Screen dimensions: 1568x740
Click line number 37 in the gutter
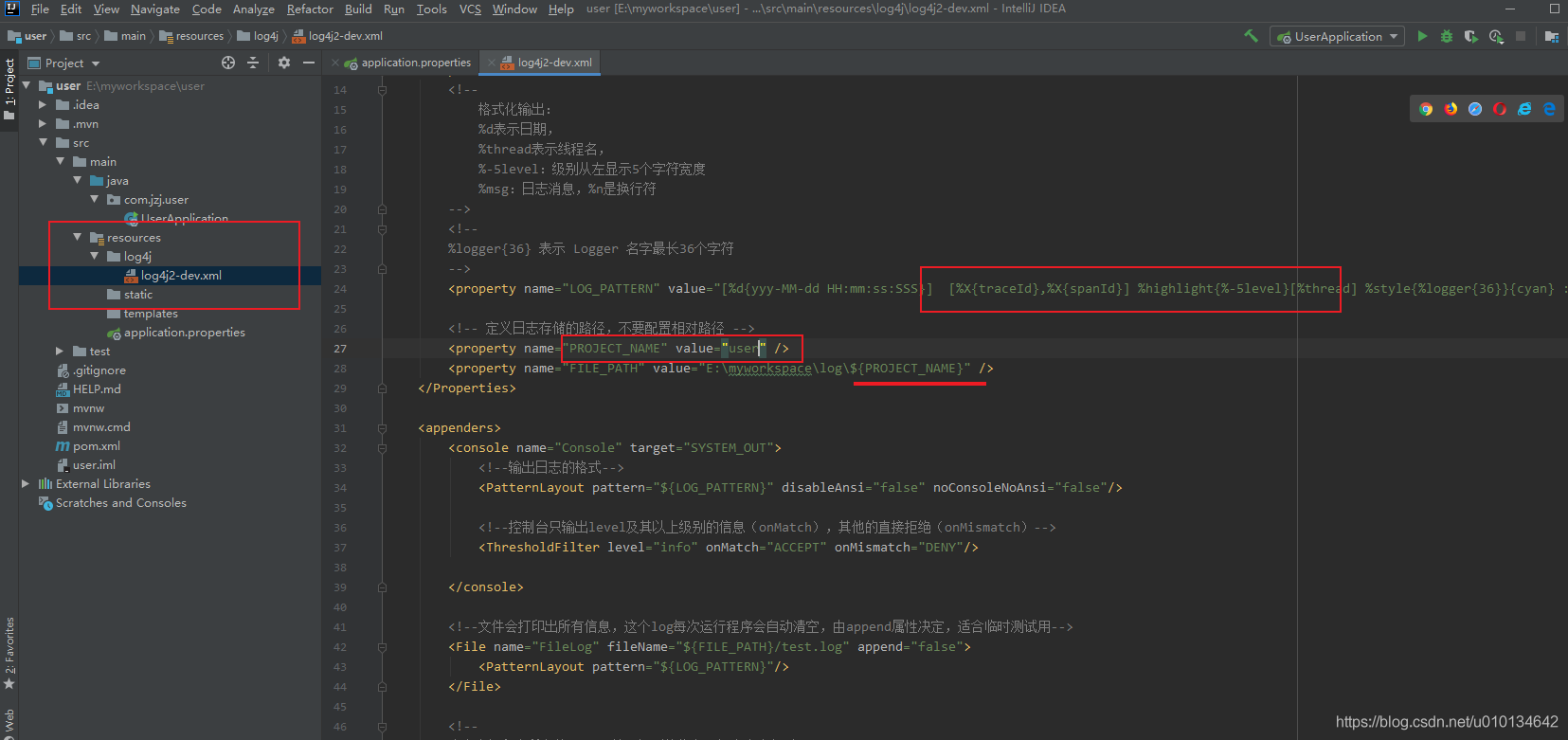pyautogui.click(x=340, y=547)
